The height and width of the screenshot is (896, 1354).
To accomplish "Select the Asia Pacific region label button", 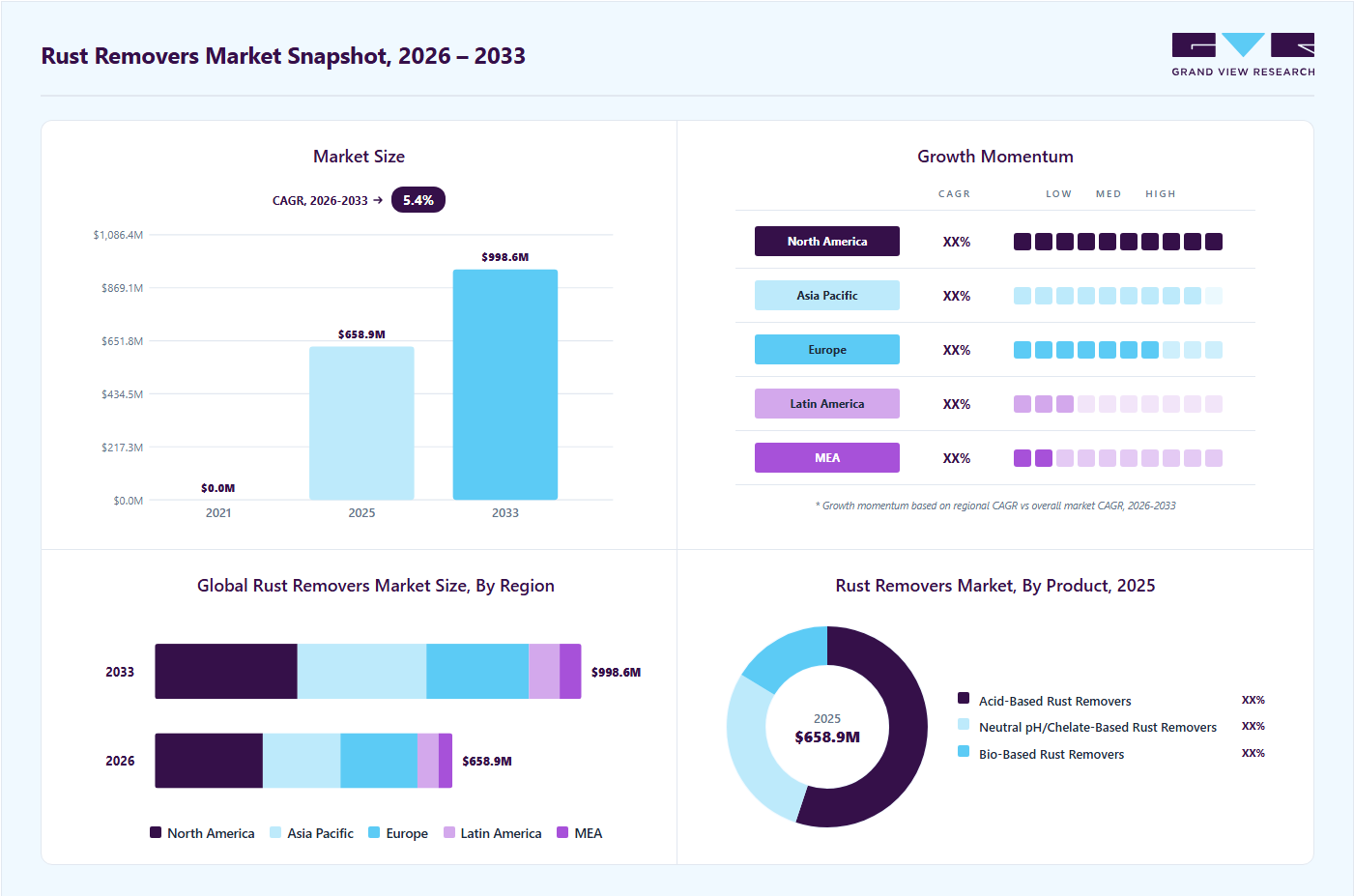I will [x=827, y=296].
